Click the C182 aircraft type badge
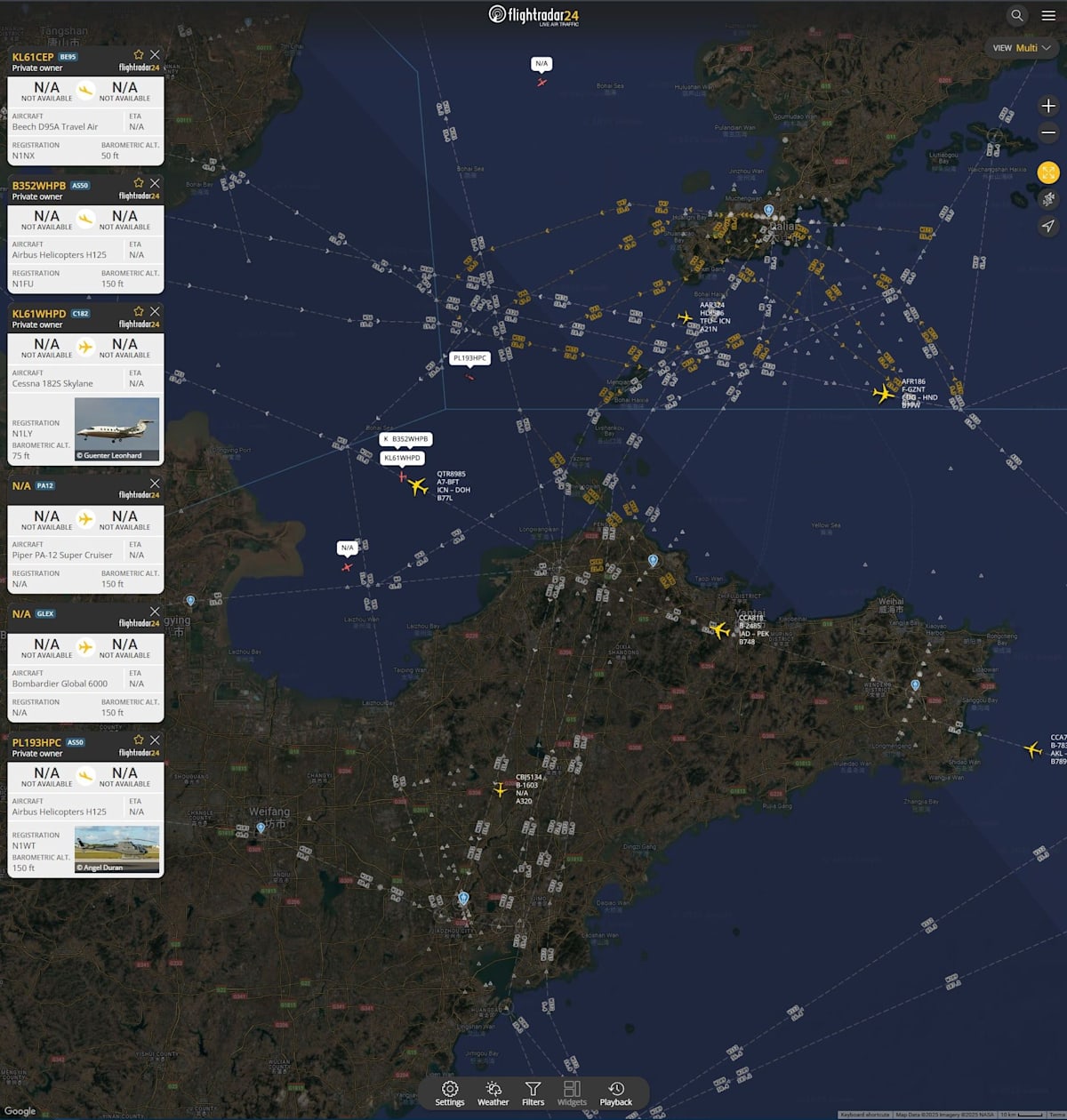The width and height of the screenshot is (1067, 1120). click(81, 314)
